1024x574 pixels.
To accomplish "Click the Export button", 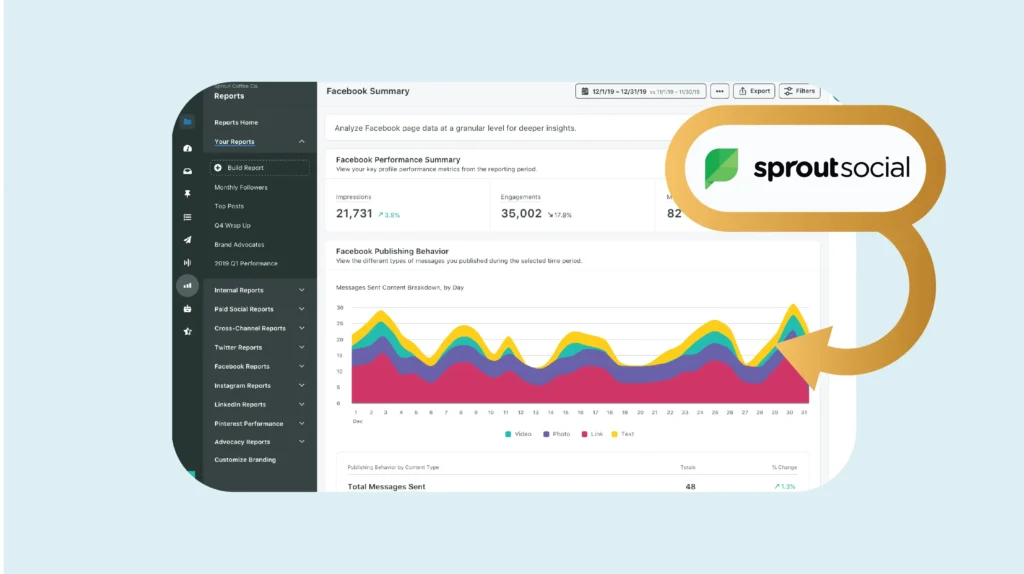I will 754,91.
